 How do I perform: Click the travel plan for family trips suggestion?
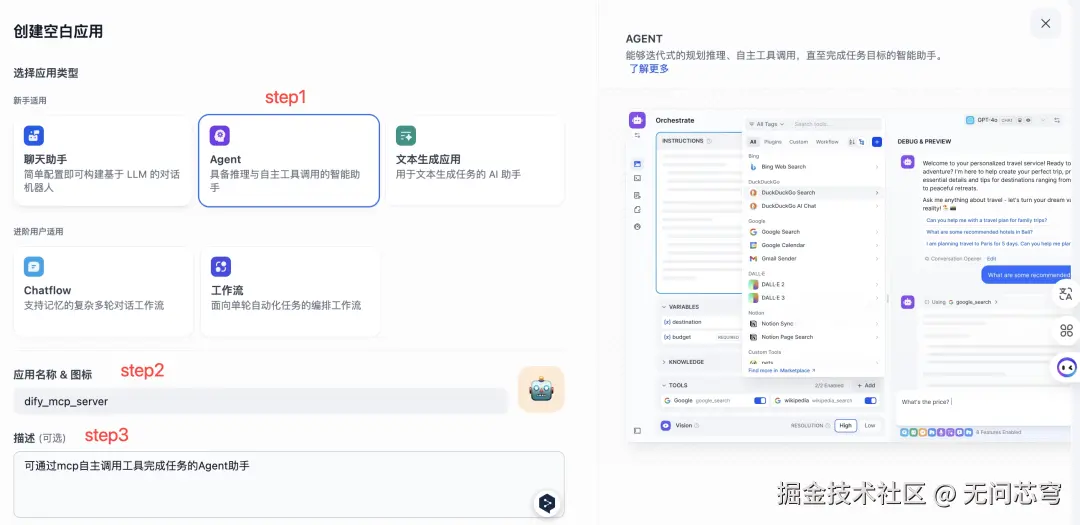tap(987, 220)
